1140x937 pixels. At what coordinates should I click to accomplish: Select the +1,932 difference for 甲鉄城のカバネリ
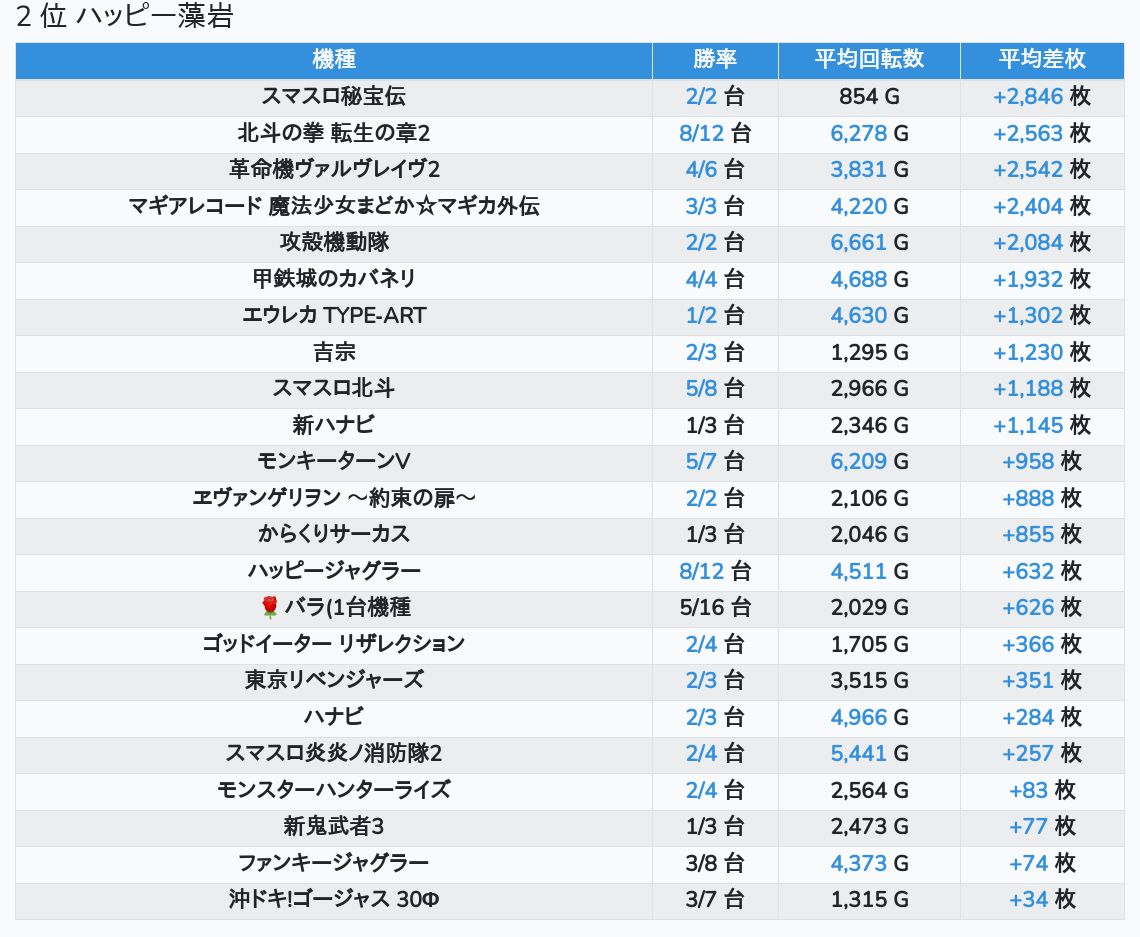pyautogui.click(x=1027, y=279)
